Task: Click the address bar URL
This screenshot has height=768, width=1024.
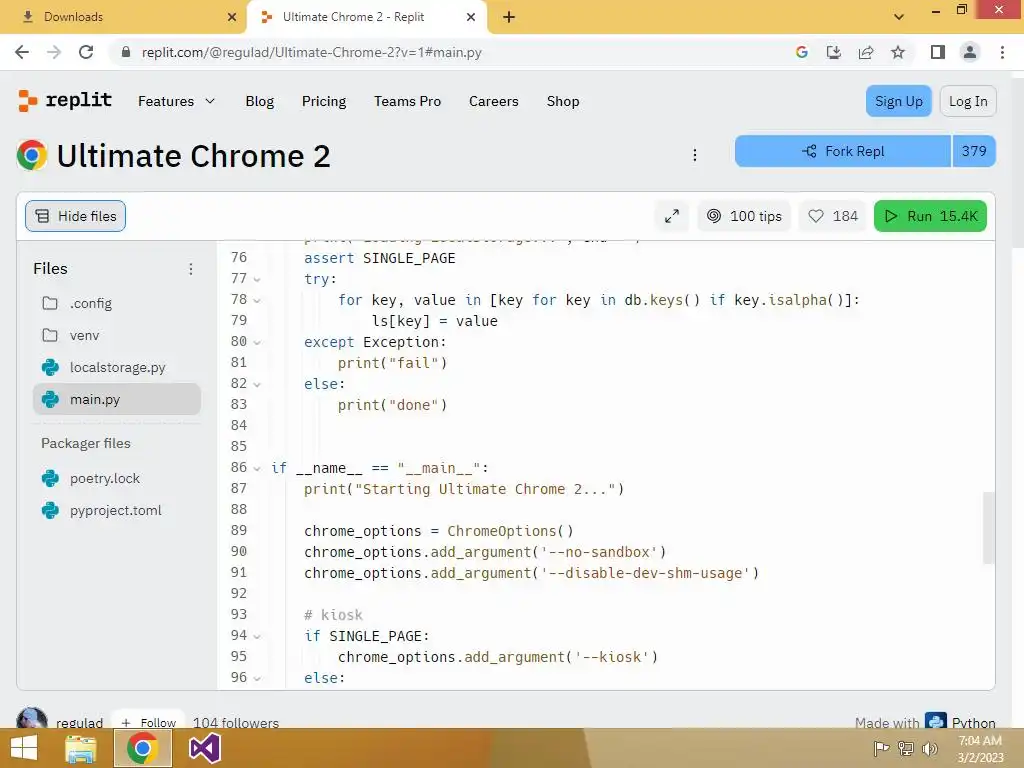Action: (x=312, y=52)
